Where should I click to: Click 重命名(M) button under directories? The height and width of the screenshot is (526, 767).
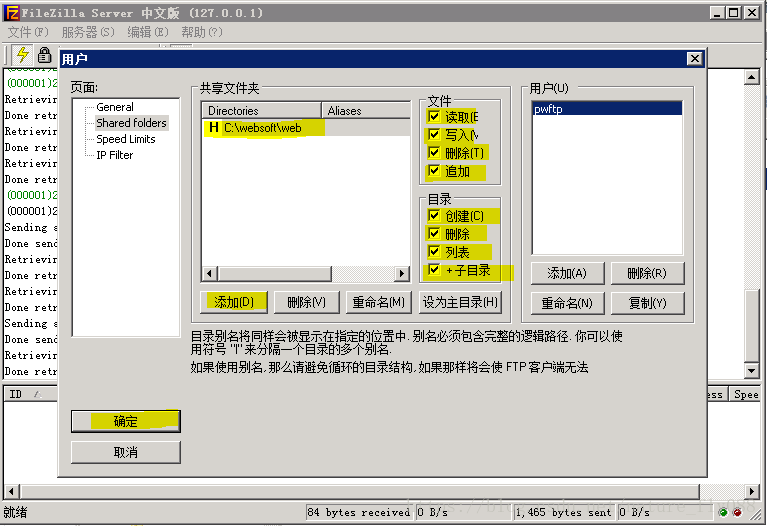(379, 302)
